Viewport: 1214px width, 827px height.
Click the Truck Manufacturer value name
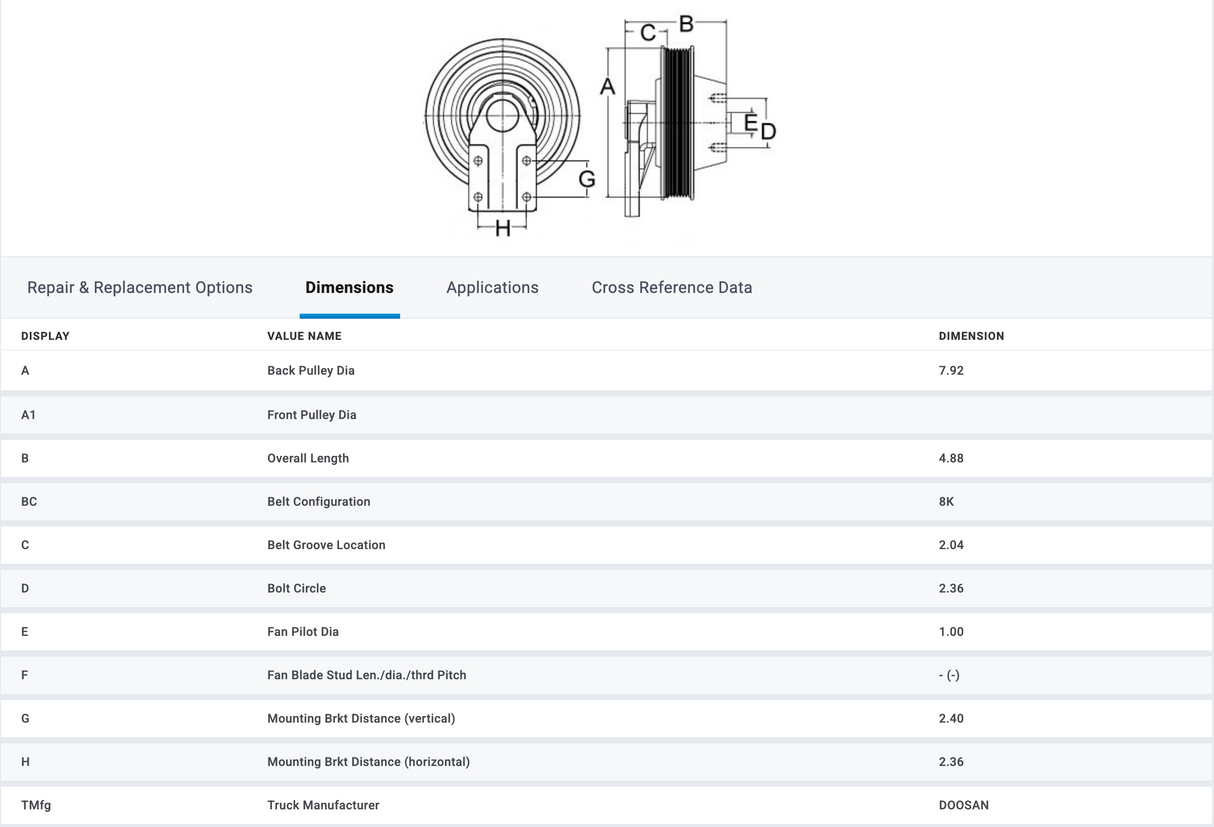323,805
